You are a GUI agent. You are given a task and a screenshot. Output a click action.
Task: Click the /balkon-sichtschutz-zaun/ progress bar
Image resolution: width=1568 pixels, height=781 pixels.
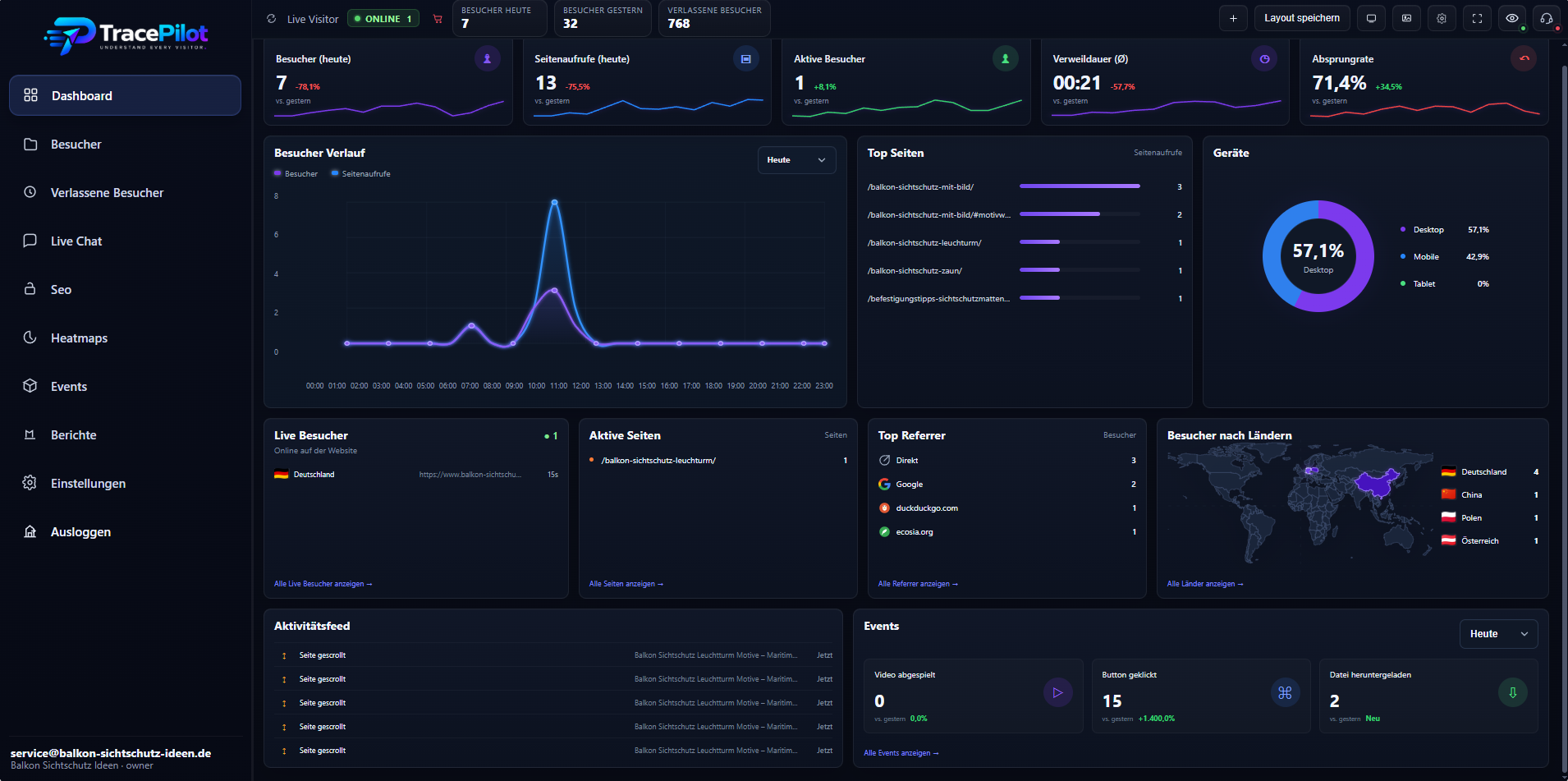coord(1080,270)
